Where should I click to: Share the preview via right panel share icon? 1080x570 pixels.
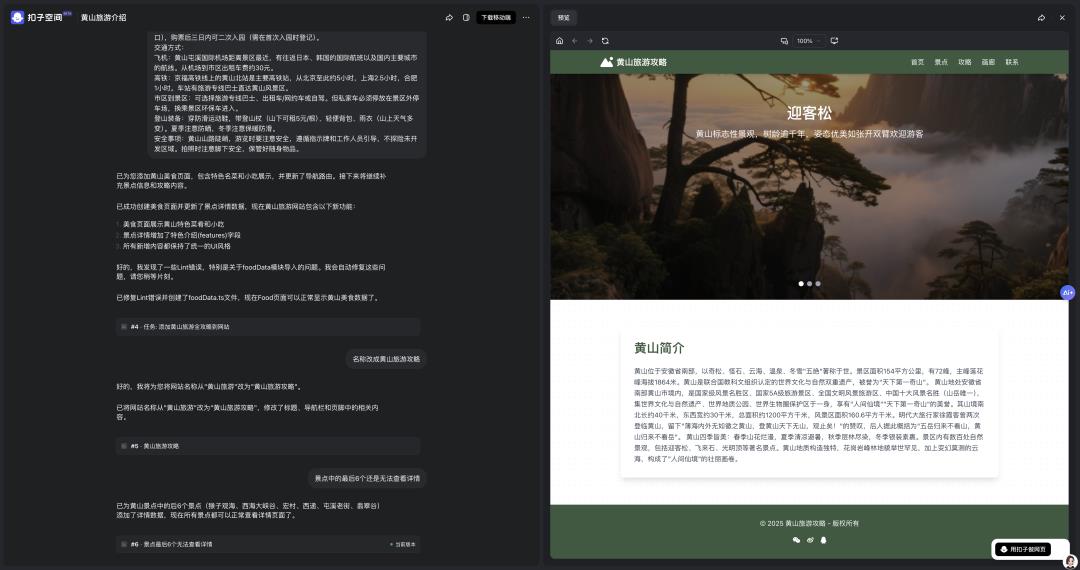(x=1041, y=18)
